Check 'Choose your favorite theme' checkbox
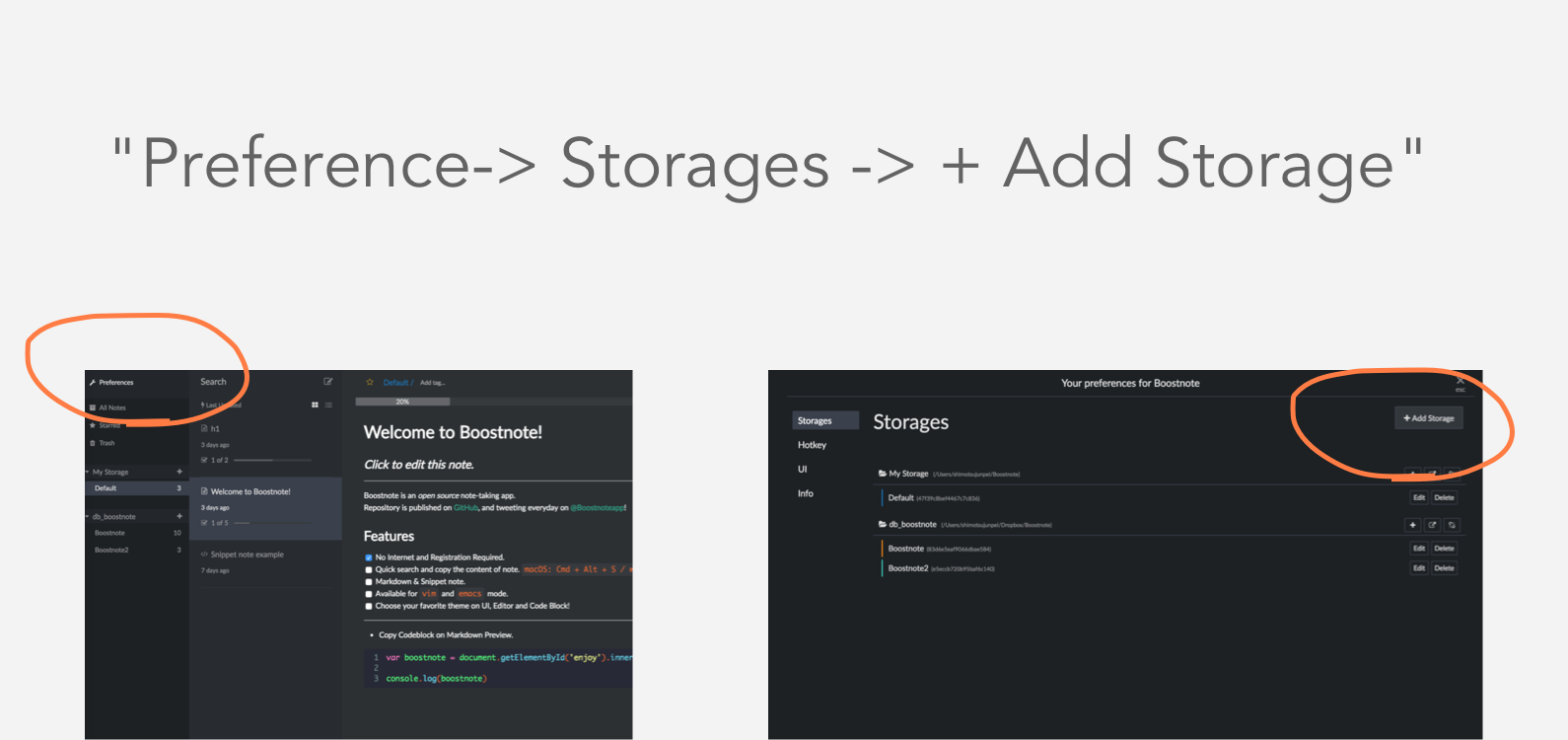The image size is (1568, 740). coord(369,606)
